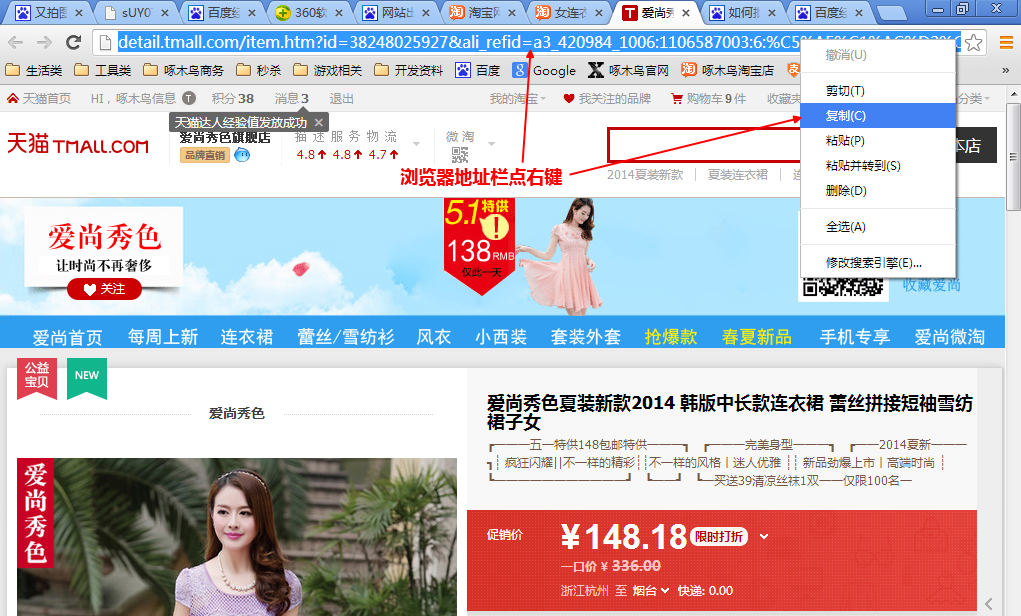Viewport: 1021px width, 616px height.
Task: Select 粘贴并转到(S) in context menu
Action: 878,165
